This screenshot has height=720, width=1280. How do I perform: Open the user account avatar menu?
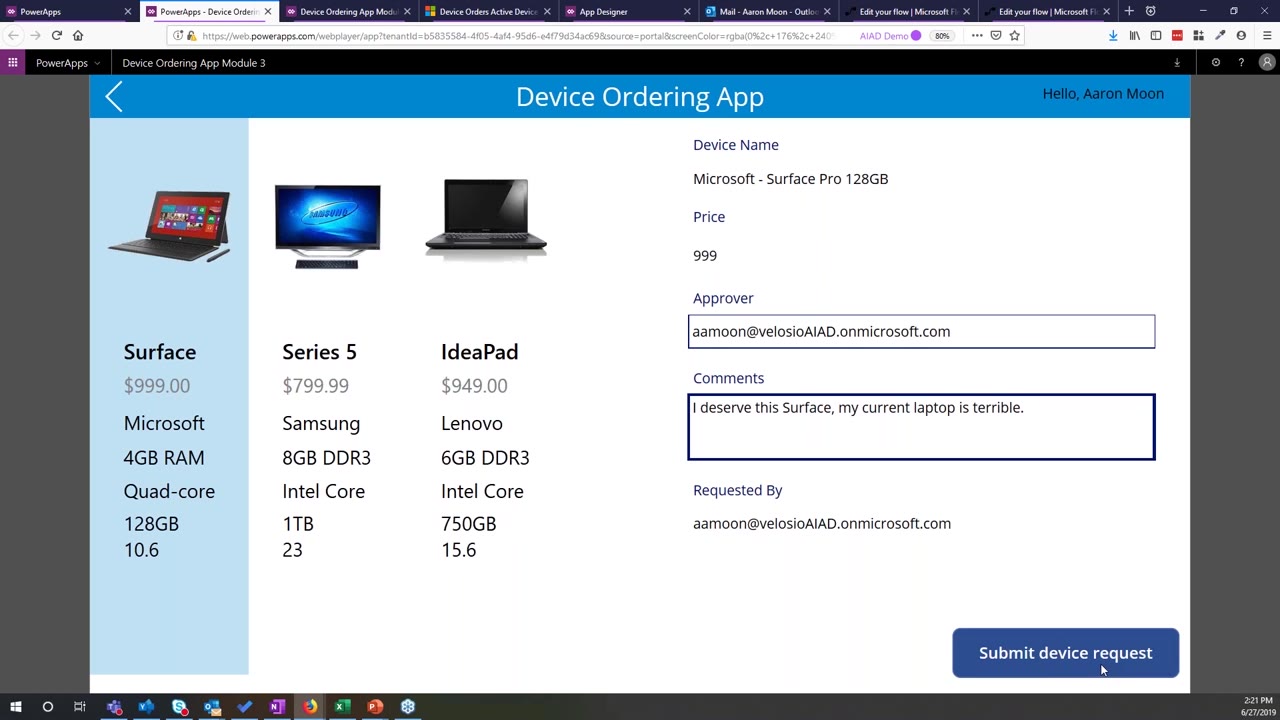tap(1266, 63)
